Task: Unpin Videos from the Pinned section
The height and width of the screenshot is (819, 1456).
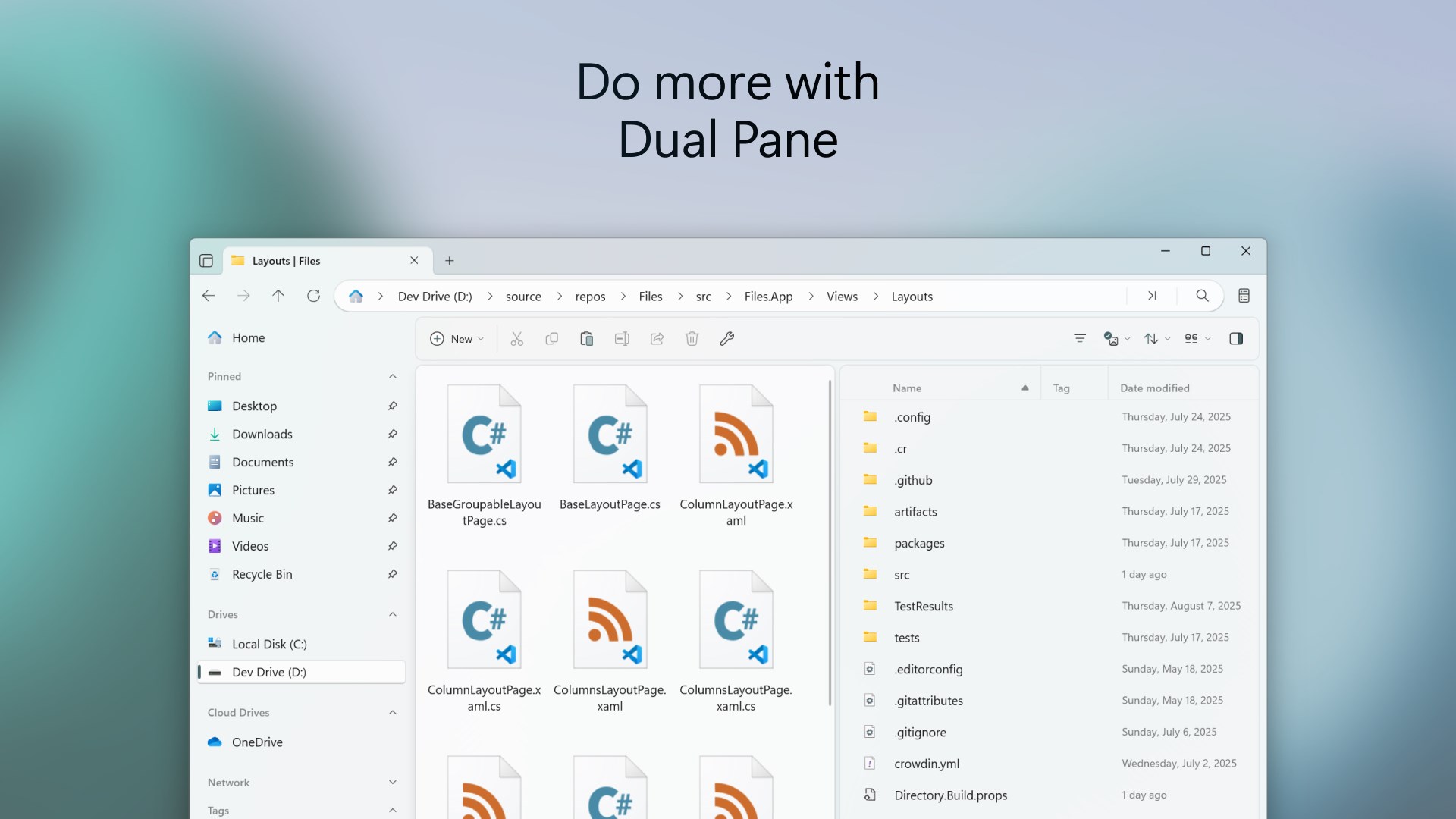Action: point(393,545)
